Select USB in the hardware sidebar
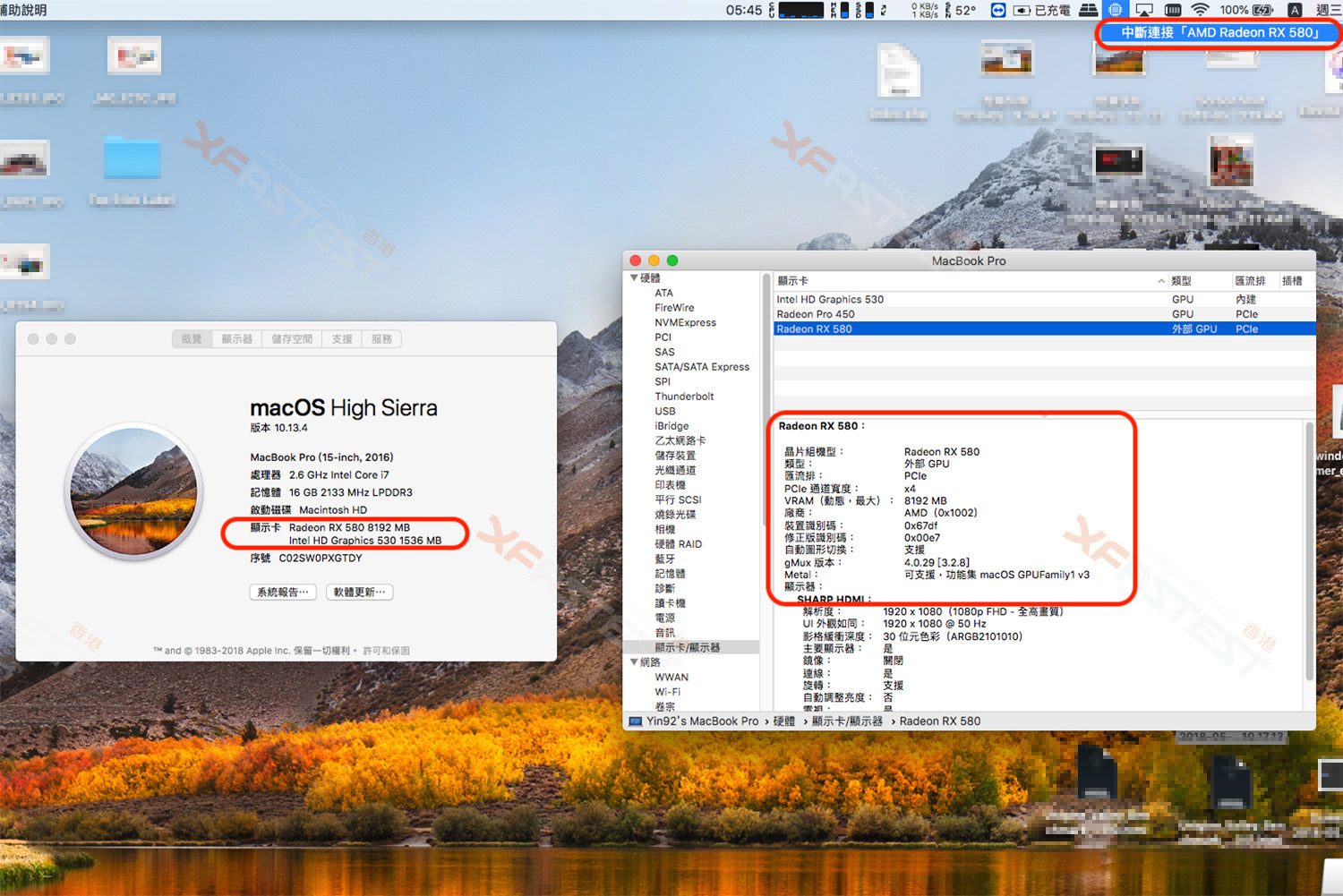The width and height of the screenshot is (1343, 896). pos(664,411)
